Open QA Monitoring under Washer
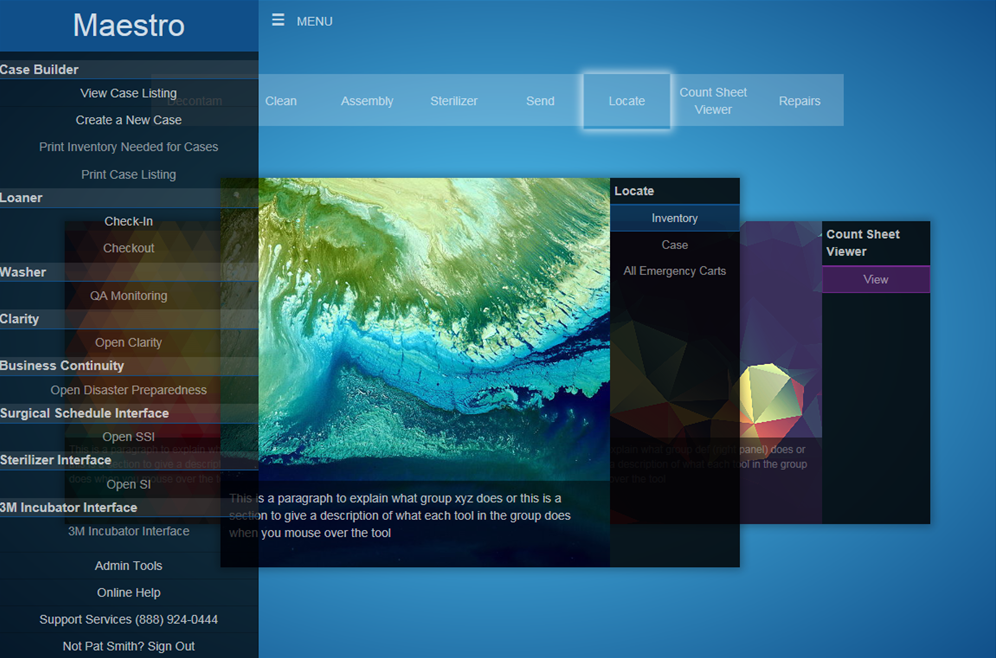Viewport: 996px width, 658px height. point(128,295)
